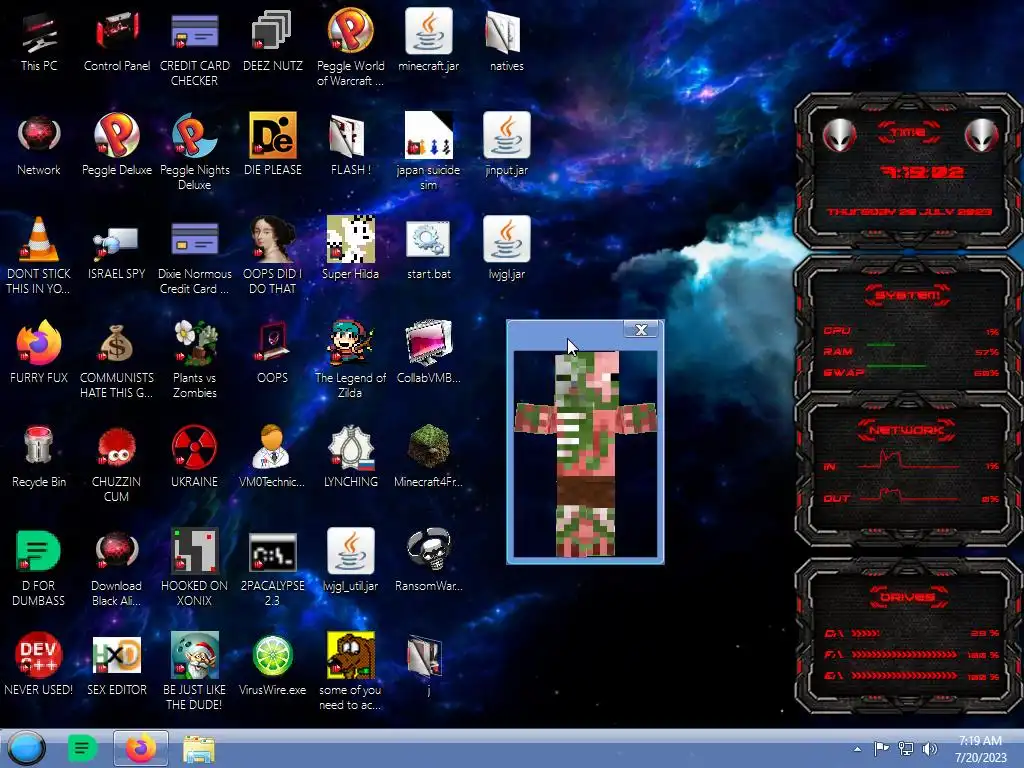Viewport: 1024px width, 768px height.
Task: Switch to Firefox on the taskbar
Action: click(140, 748)
